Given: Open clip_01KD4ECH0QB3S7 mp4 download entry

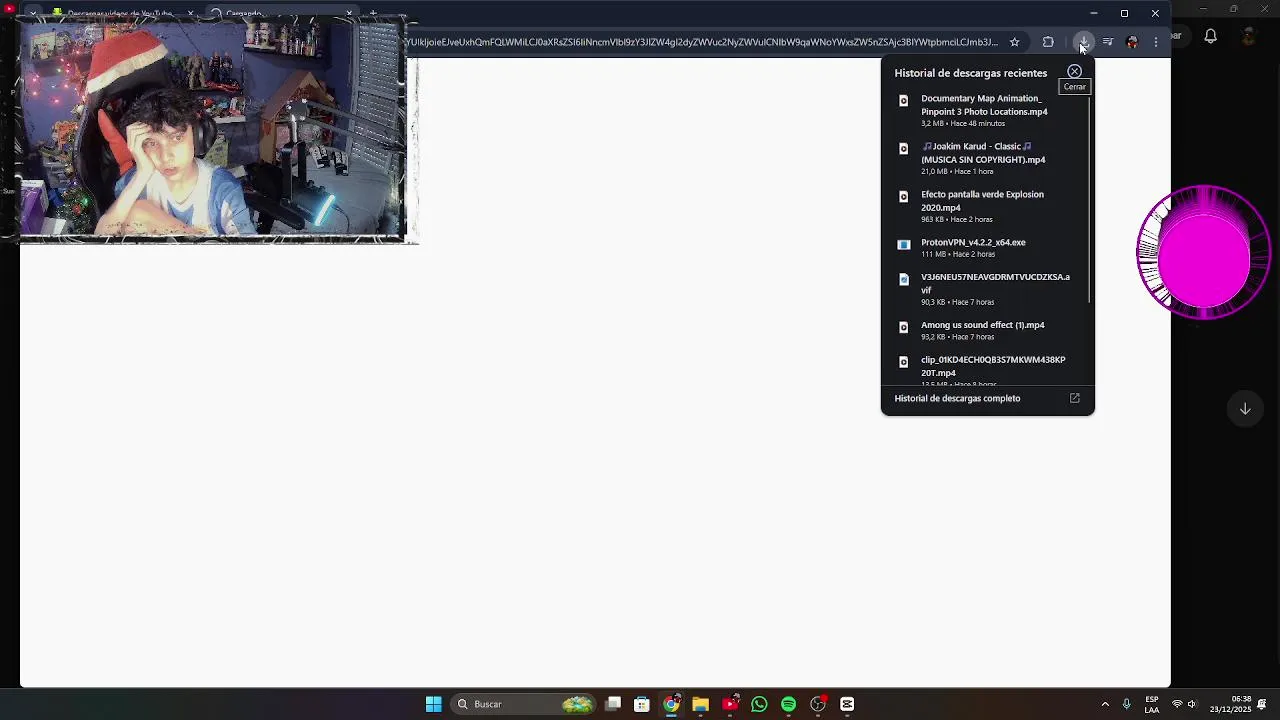Looking at the screenshot, I should [984, 370].
